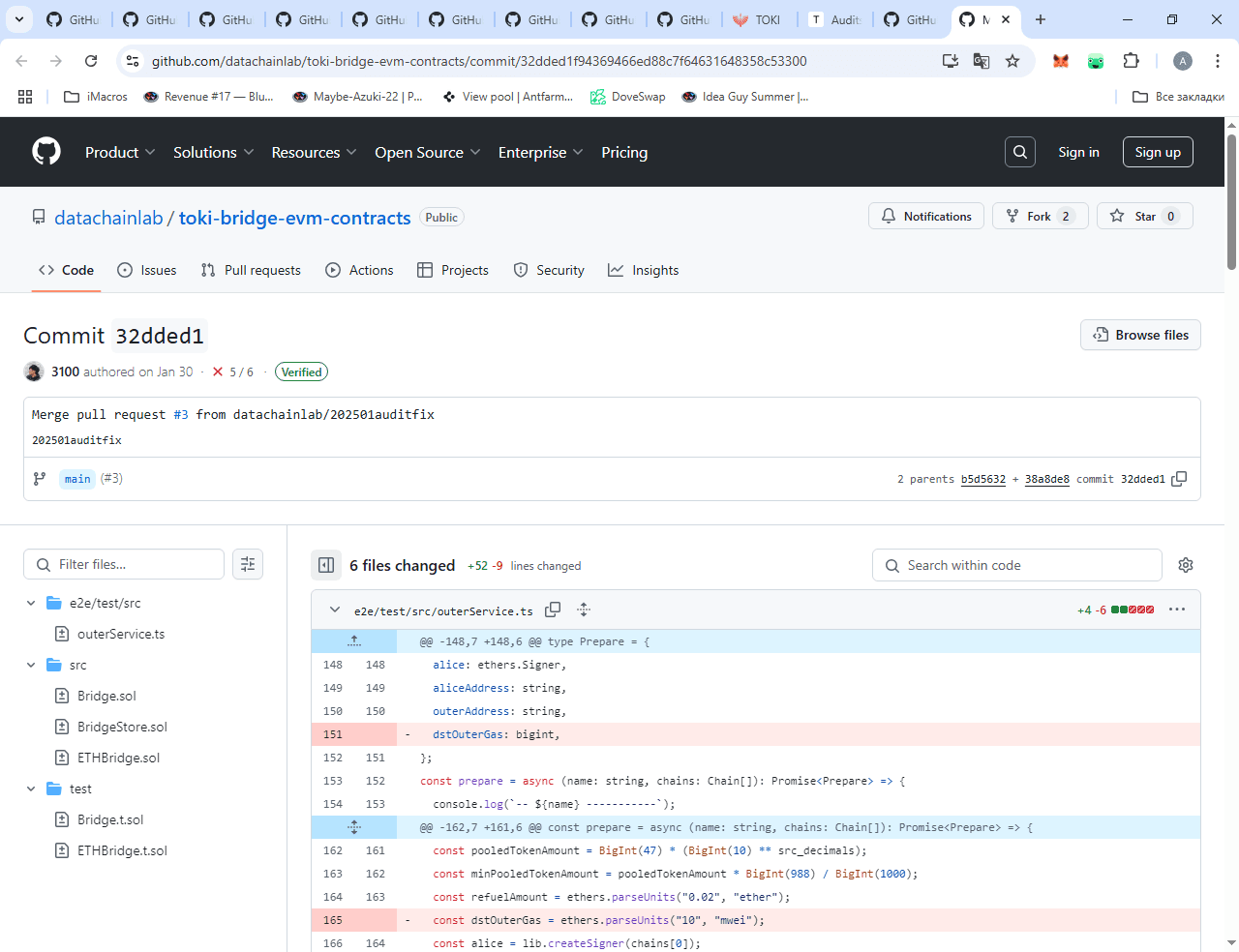Collapse the test folder in file tree
This screenshot has height=952, width=1239.
point(31,788)
